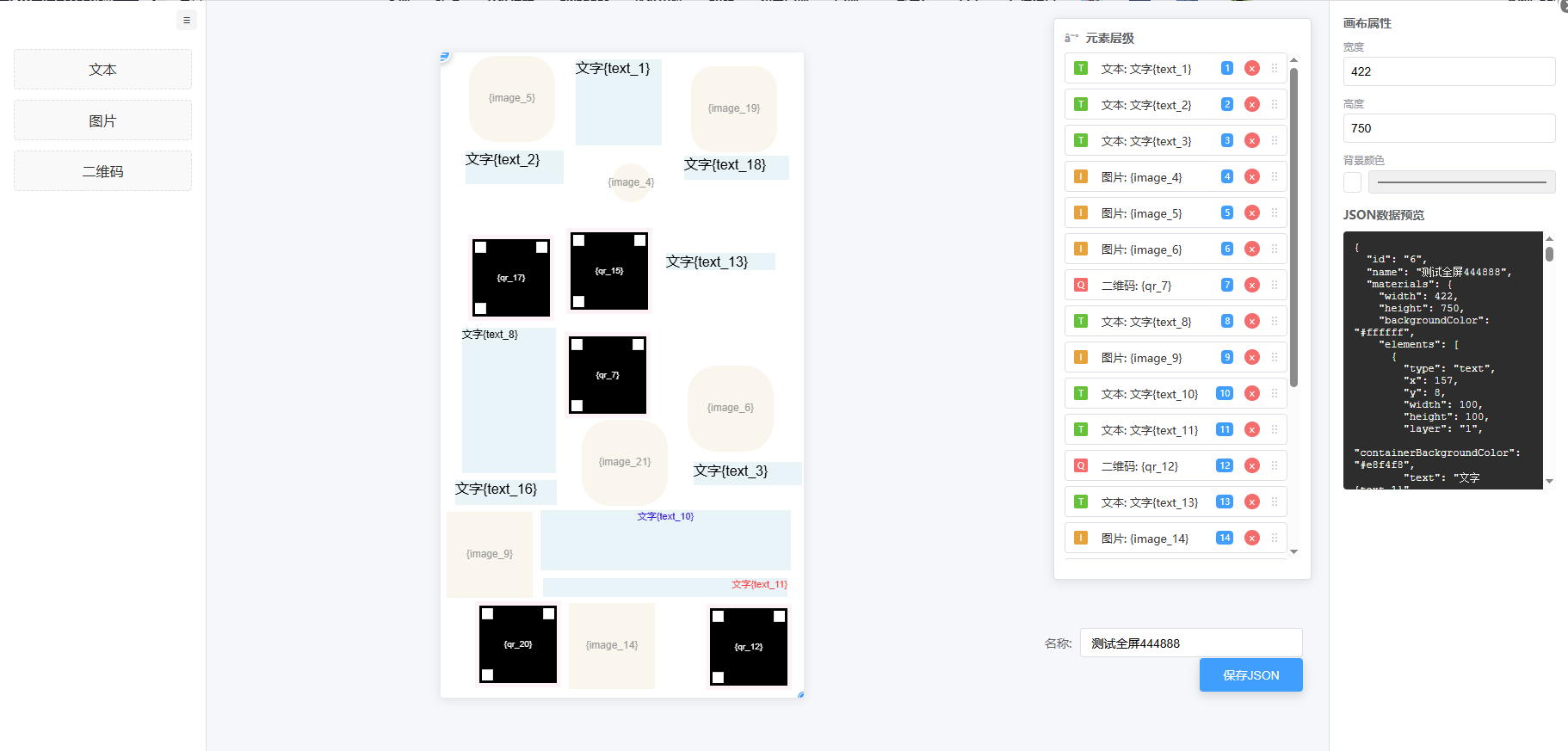Viewport: 1568px width, 751px height.
Task: Click the orange image icon of {image_5}
Action: click(x=1081, y=212)
